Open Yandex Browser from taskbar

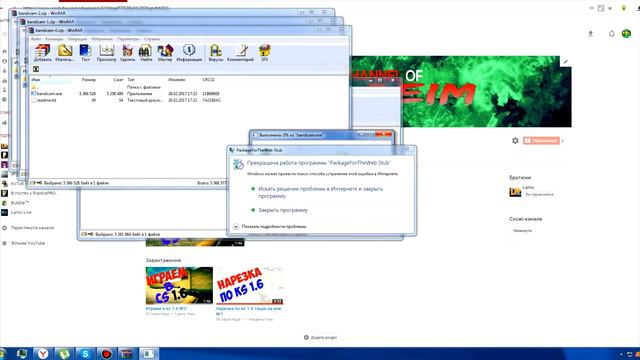43,354
